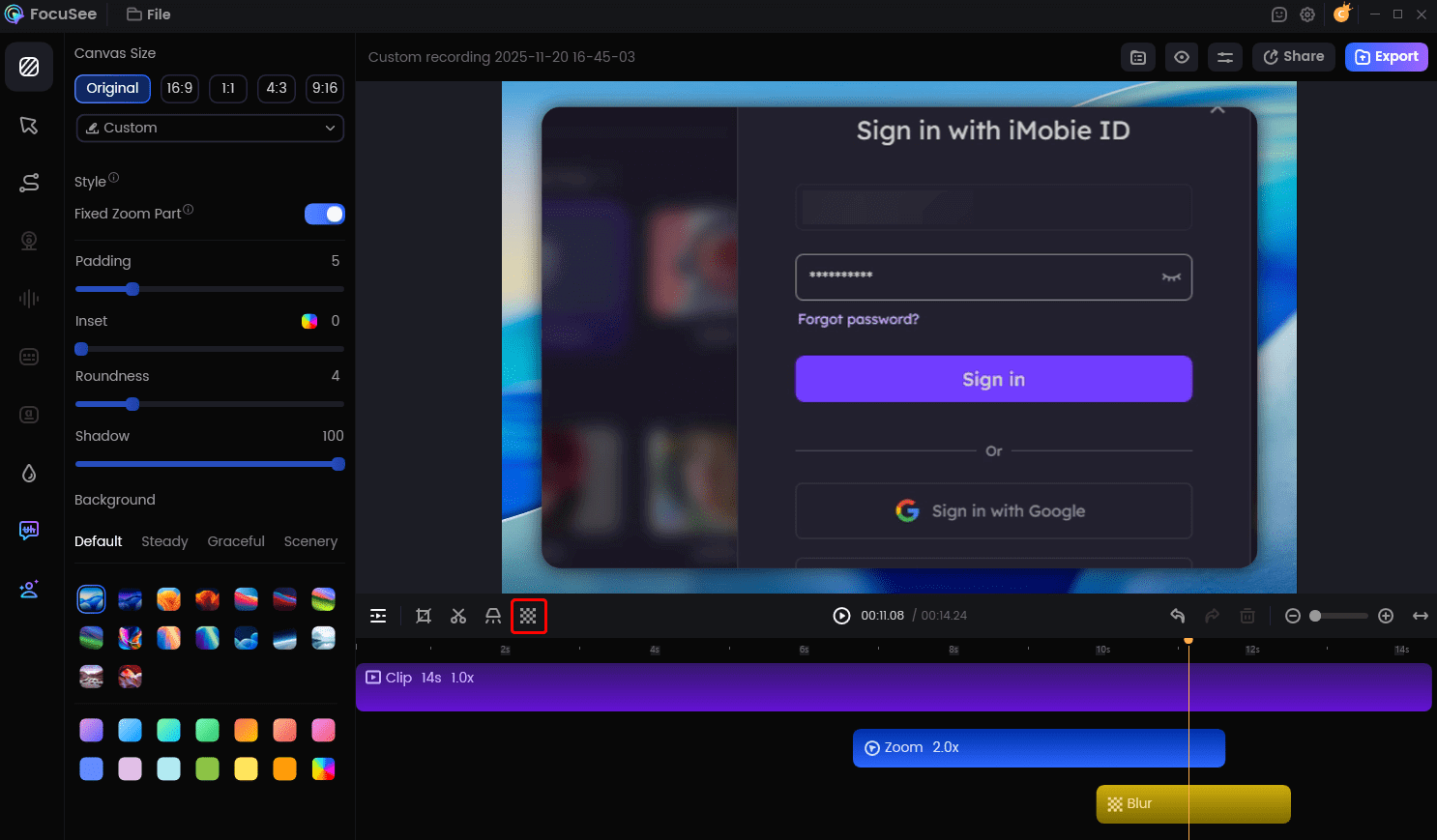
Task: Select the blur tool above the timeline
Action: (x=528, y=616)
